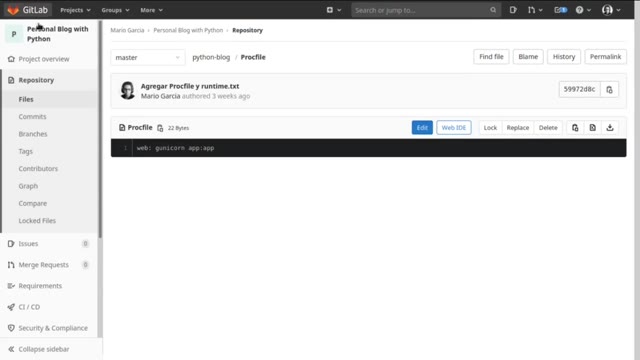Image resolution: width=640 pixels, height=360 pixels.
Task: Open the Groups menu
Action: 115,10
